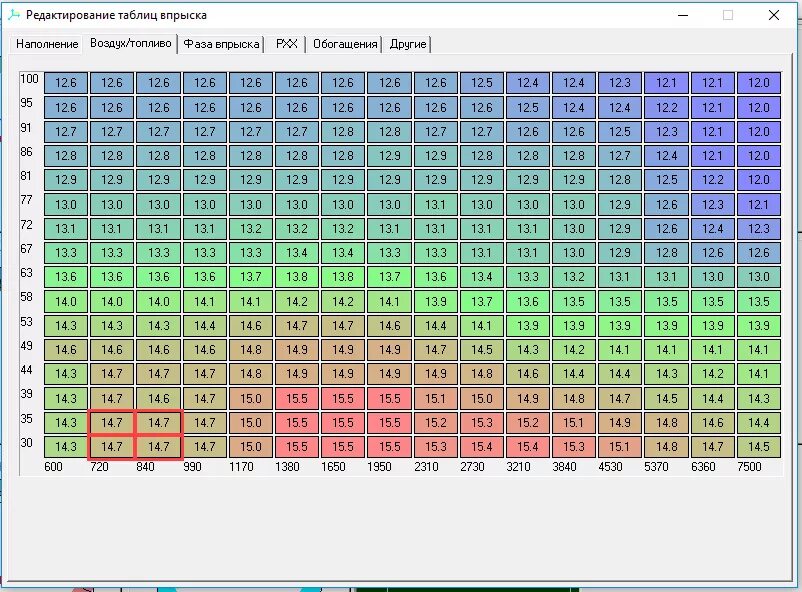802x592 pixels.
Task: Select 12.2 cell at row 95, column 5370
Action: tap(666, 107)
